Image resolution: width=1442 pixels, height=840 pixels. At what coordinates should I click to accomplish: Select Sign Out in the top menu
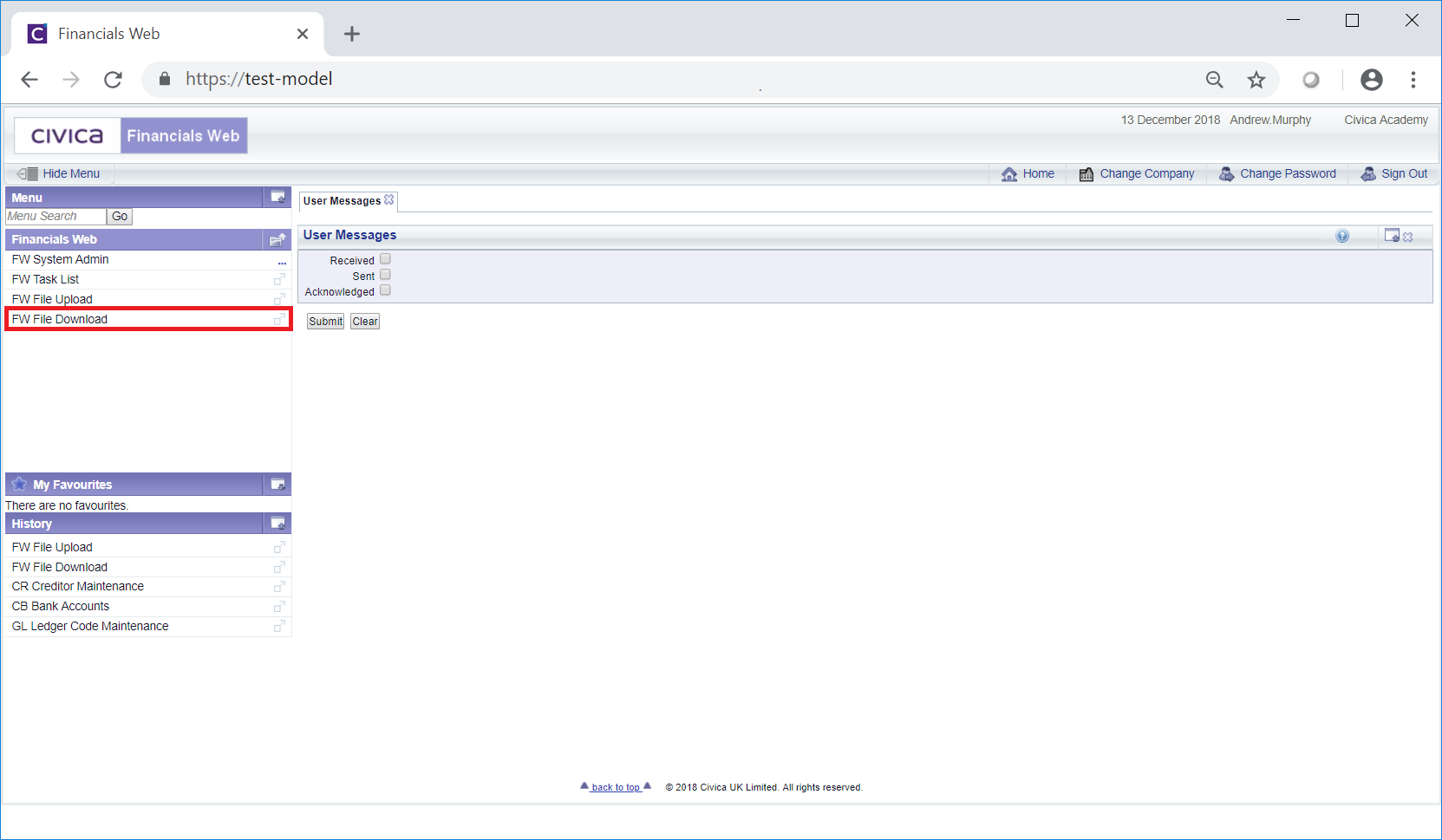tap(1394, 173)
